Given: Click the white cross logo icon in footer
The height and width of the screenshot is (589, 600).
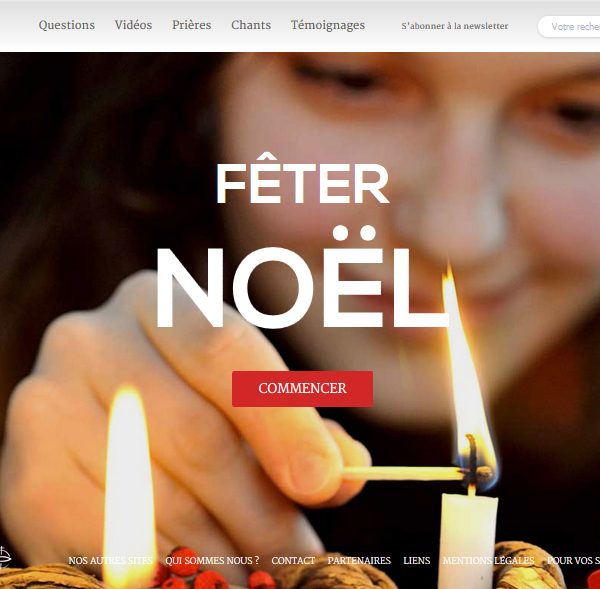Looking at the screenshot, I should point(5,559).
